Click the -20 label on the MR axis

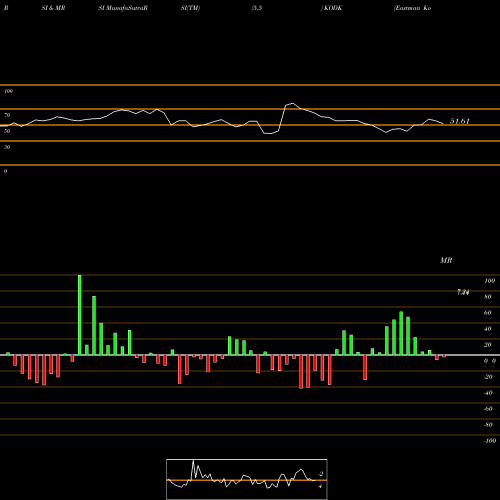pos(488,377)
